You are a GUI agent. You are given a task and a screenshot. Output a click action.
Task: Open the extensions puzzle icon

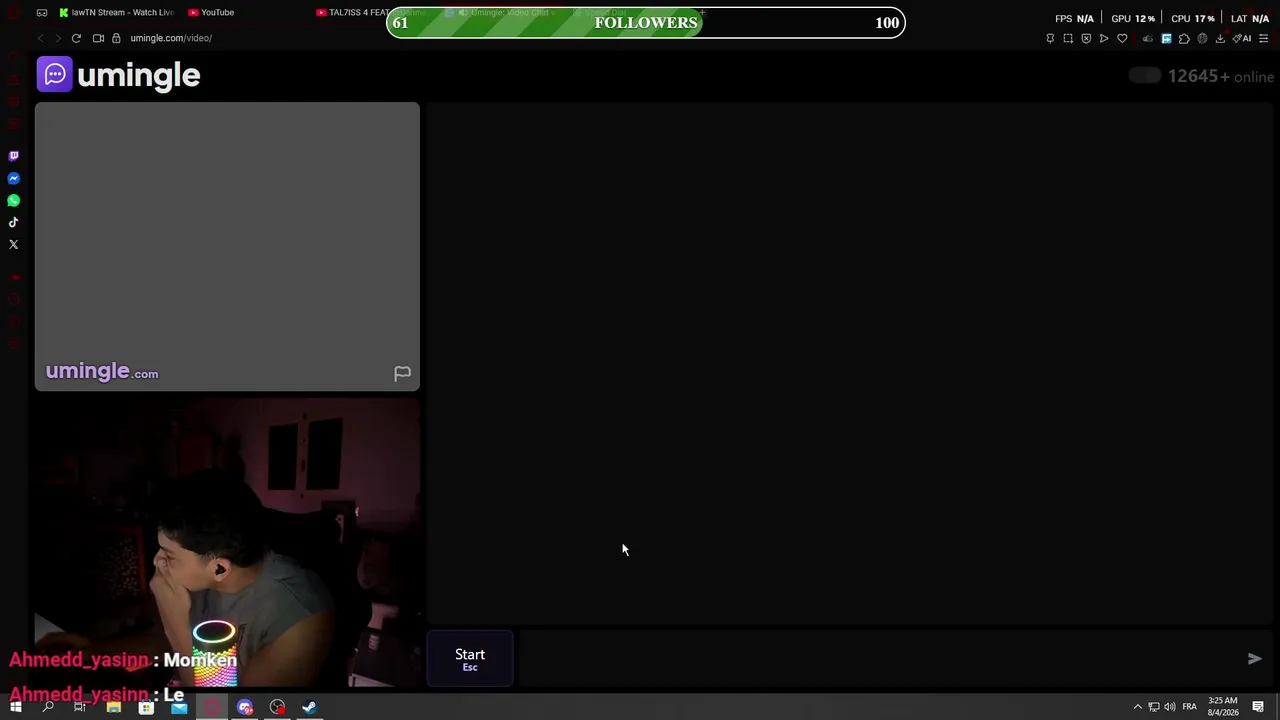(x=1184, y=38)
